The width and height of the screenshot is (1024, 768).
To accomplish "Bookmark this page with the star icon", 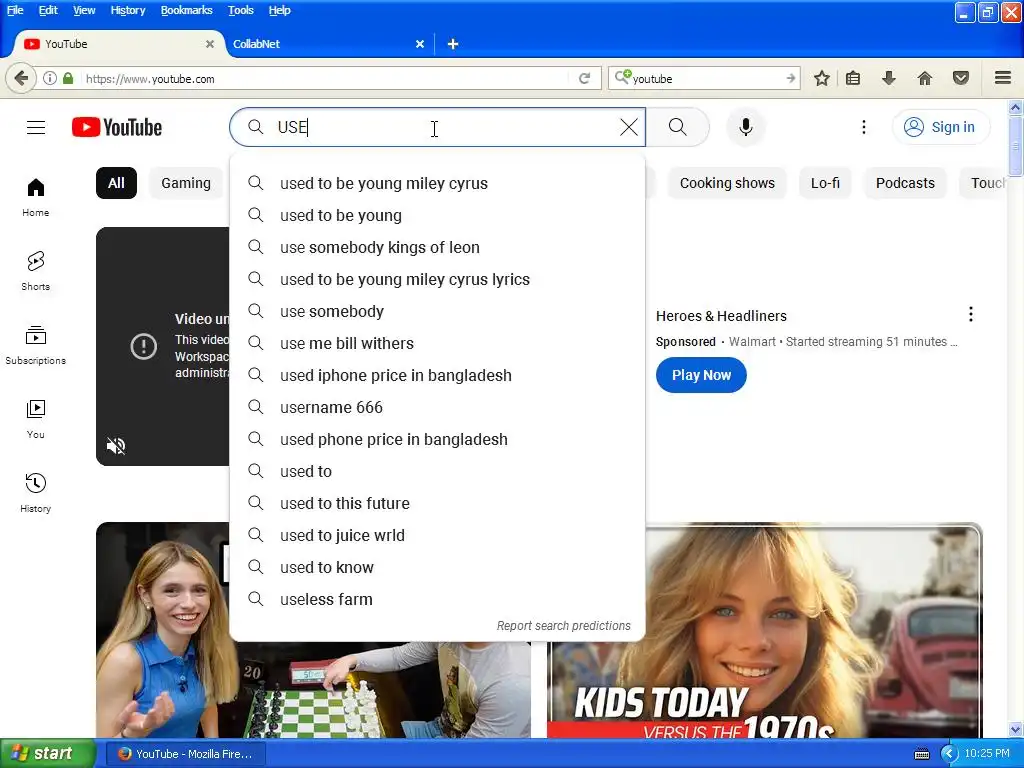I will pyautogui.click(x=822, y=78).
